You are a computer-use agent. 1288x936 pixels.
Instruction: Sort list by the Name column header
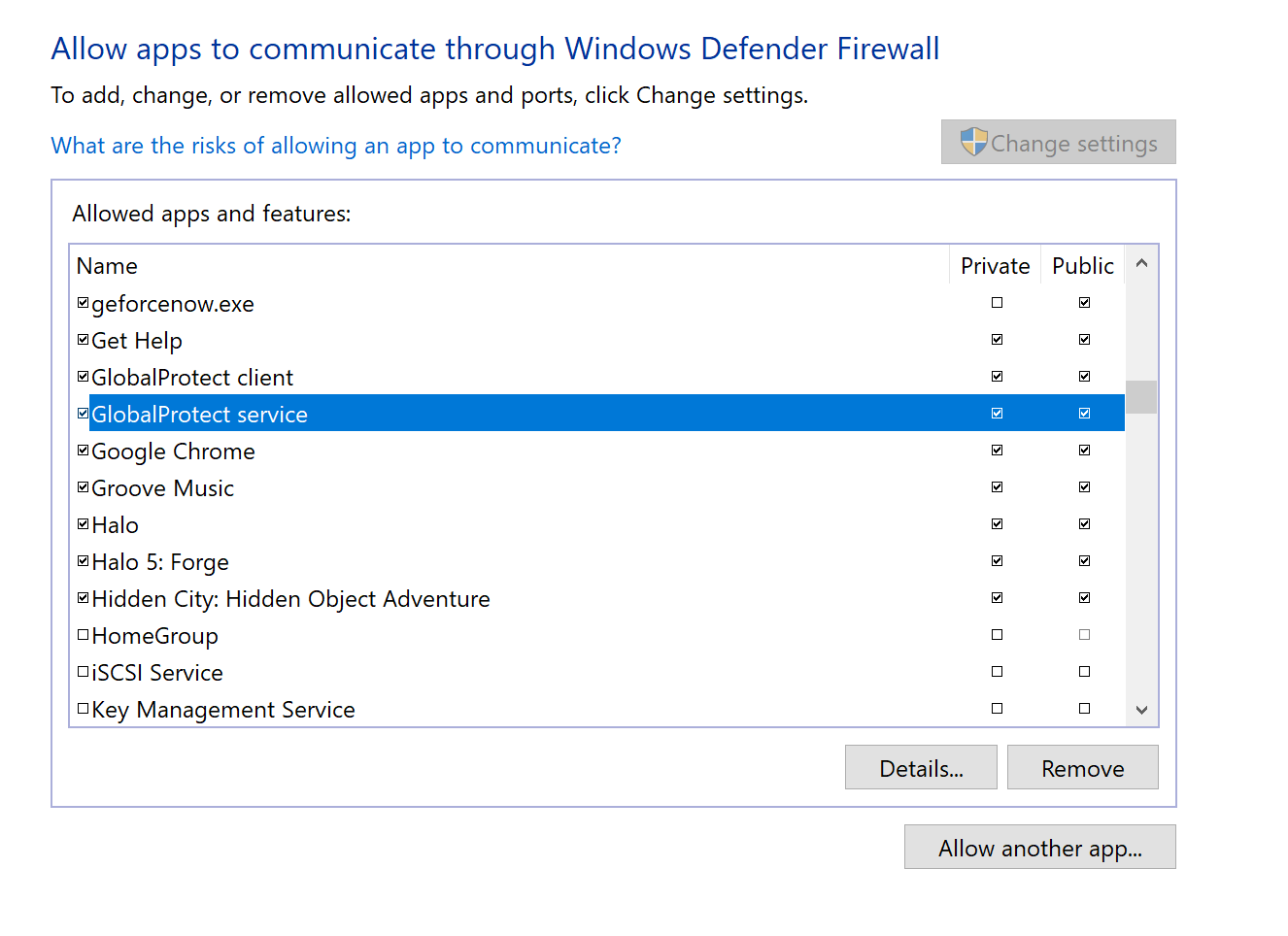click(108, 266)
